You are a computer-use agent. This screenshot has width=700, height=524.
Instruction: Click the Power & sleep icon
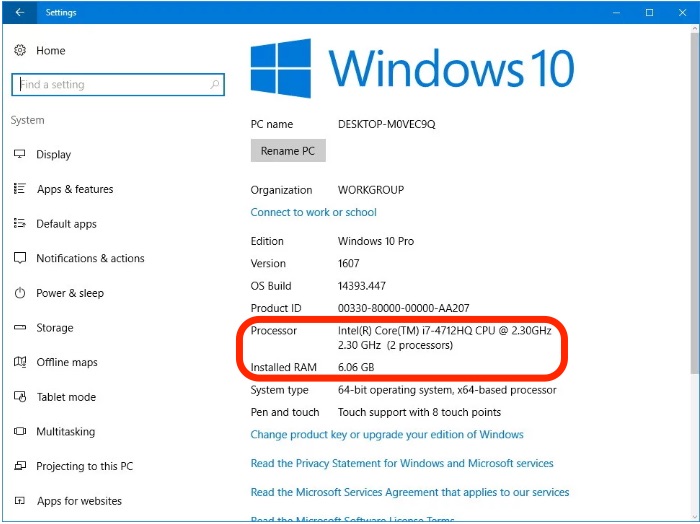pos(20,293)
